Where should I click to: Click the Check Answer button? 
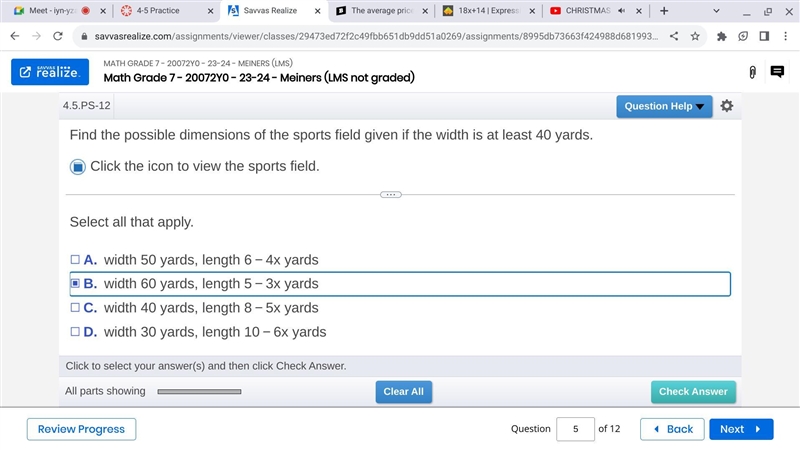[x=693, y=392]
